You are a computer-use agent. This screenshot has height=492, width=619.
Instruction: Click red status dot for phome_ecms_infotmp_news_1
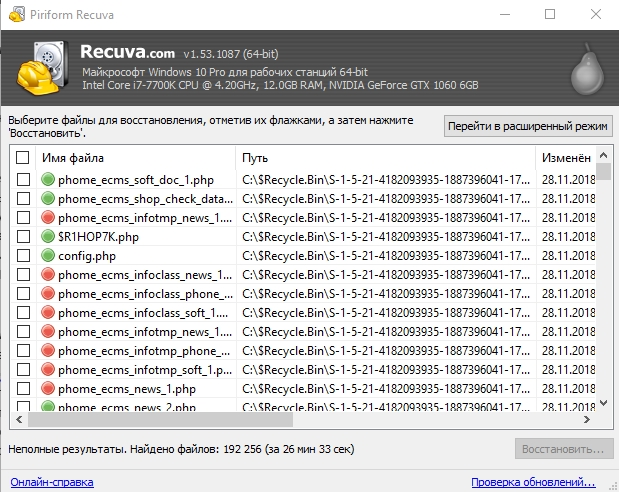click(47, 218)
